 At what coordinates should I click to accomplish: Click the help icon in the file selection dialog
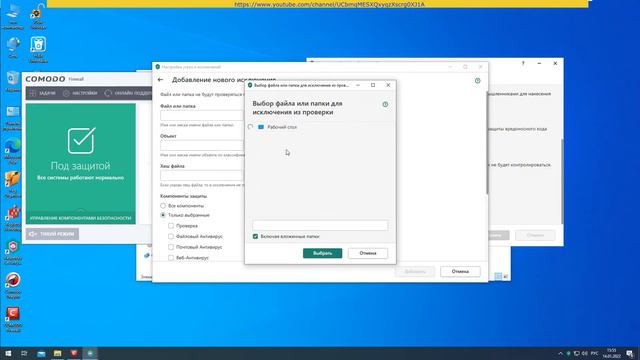coord(385,104)
